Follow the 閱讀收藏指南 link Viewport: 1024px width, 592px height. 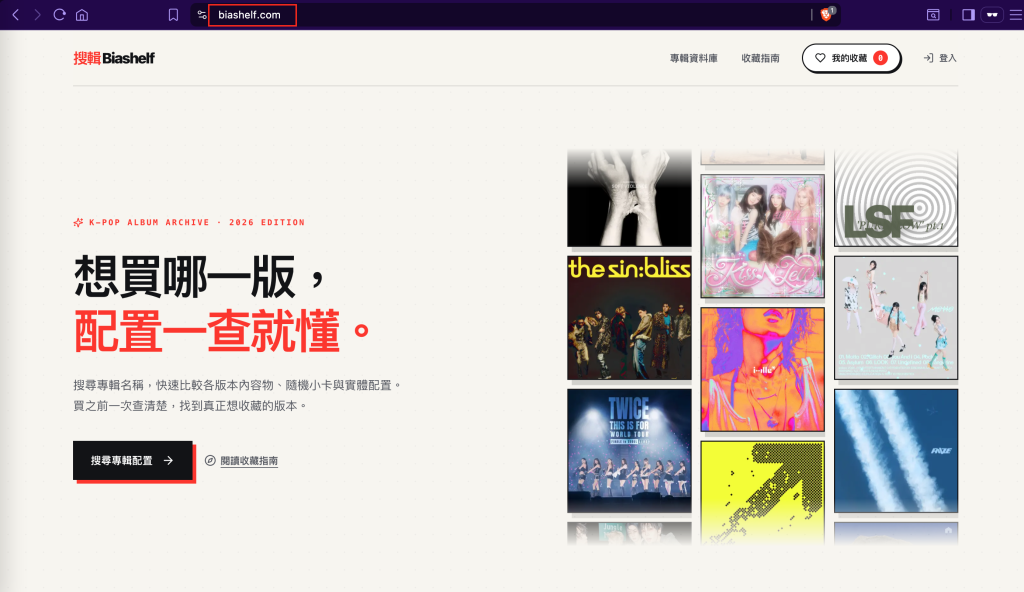pyautogui.click(x=249, y=461)
